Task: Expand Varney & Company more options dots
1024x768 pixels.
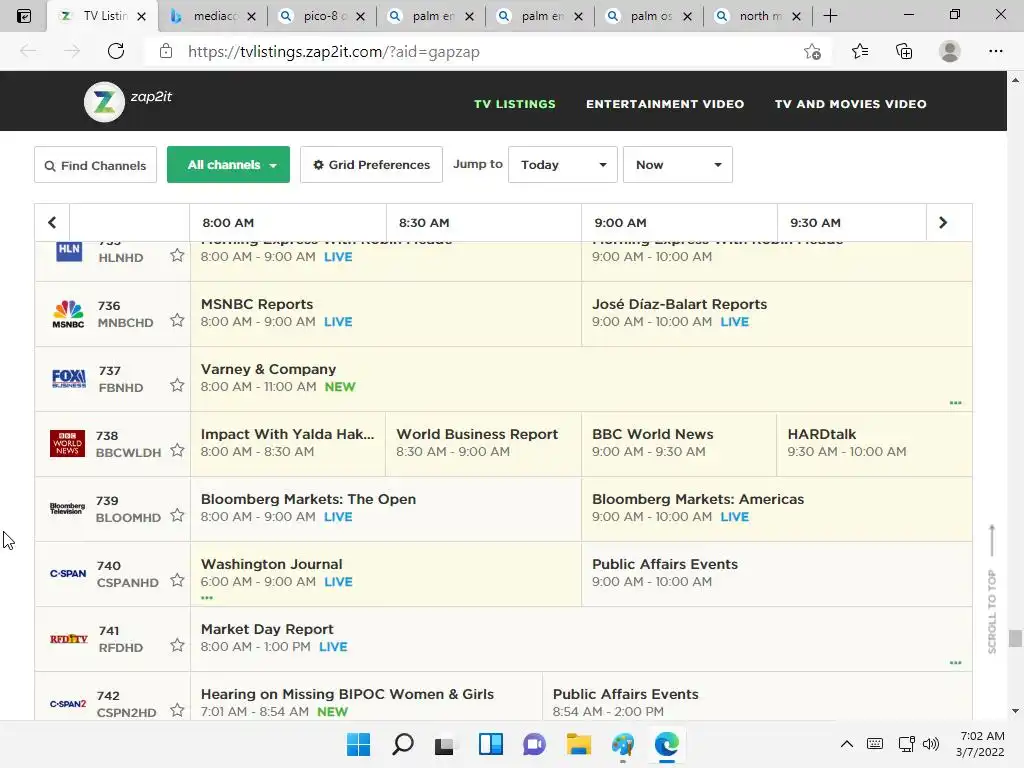Action: pos(955,403)
